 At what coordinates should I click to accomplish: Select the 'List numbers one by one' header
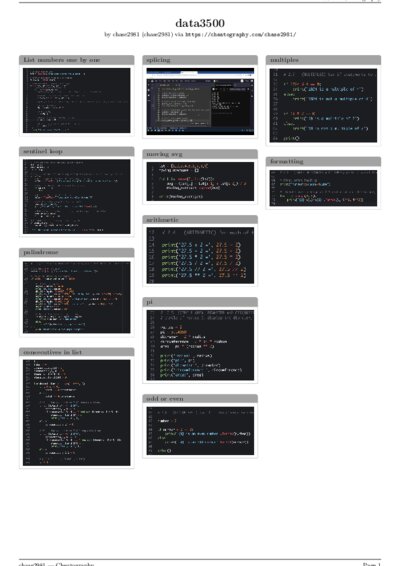tap(77, 60)
